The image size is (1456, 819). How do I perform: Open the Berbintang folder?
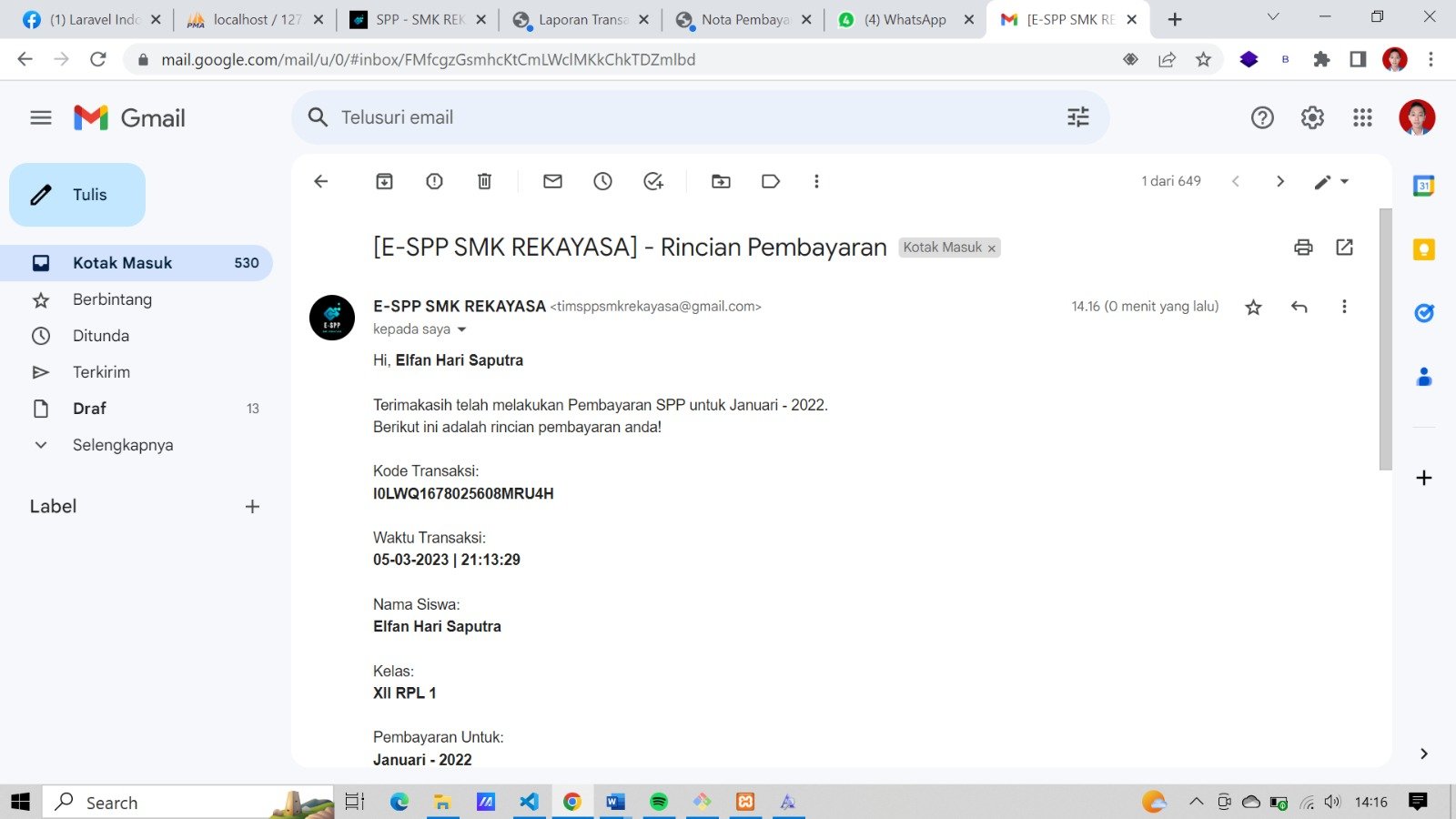click(x=112, y=299)
